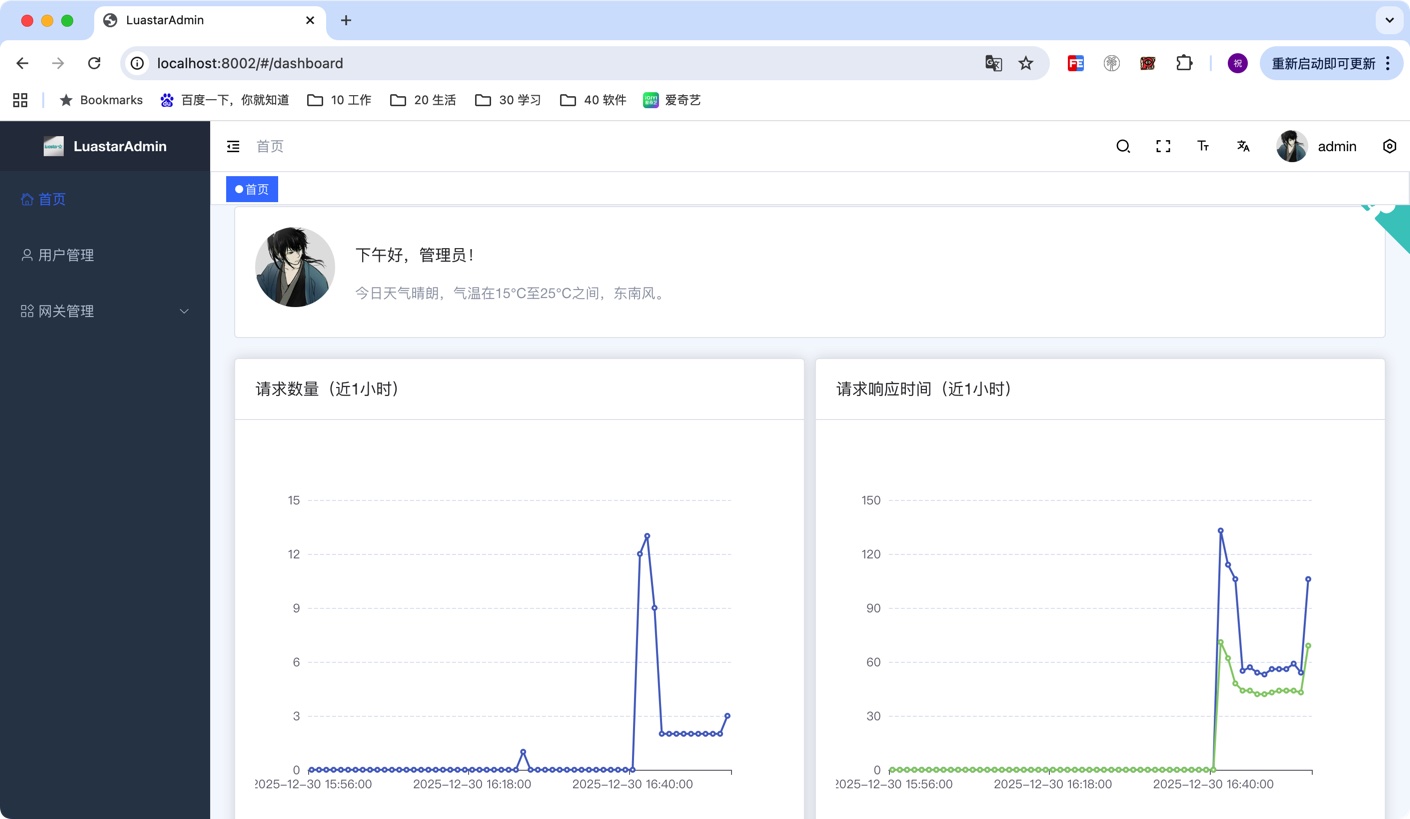Open the 10 工作 bookmark folder
This screenshot has height=819, width=1410.
point(339,100)
